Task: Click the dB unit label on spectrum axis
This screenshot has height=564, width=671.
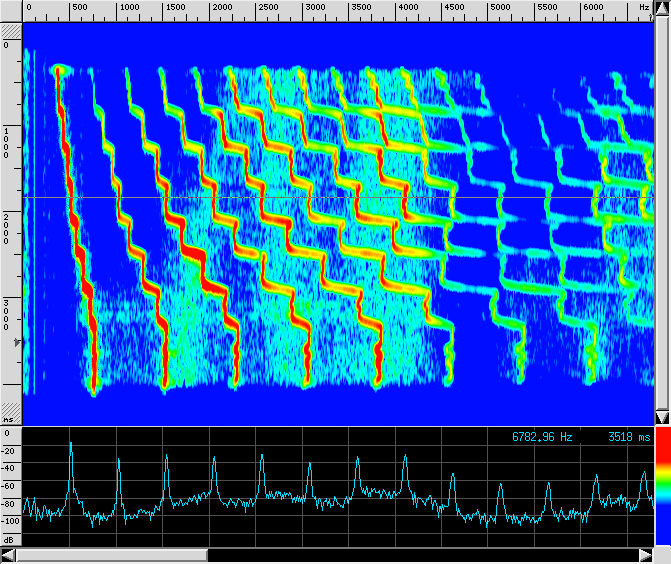Action: (9, 541)
